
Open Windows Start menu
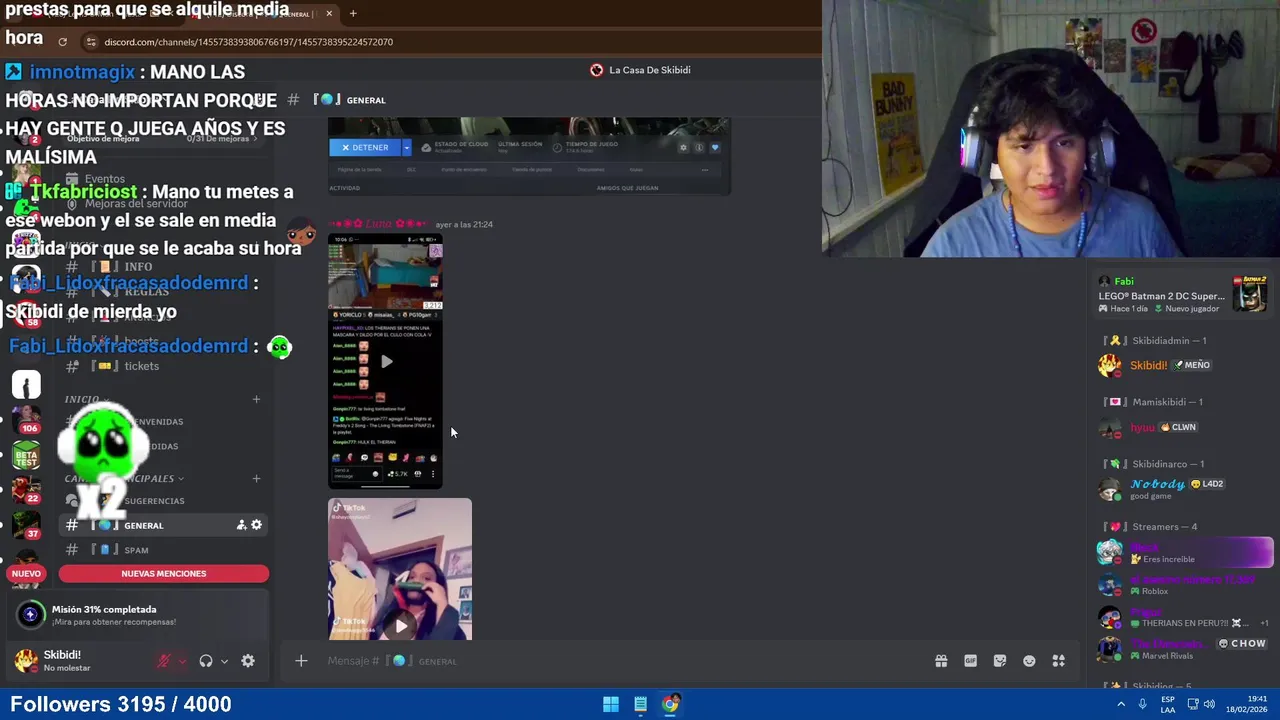pyautogui.click(x=610, y=704)
